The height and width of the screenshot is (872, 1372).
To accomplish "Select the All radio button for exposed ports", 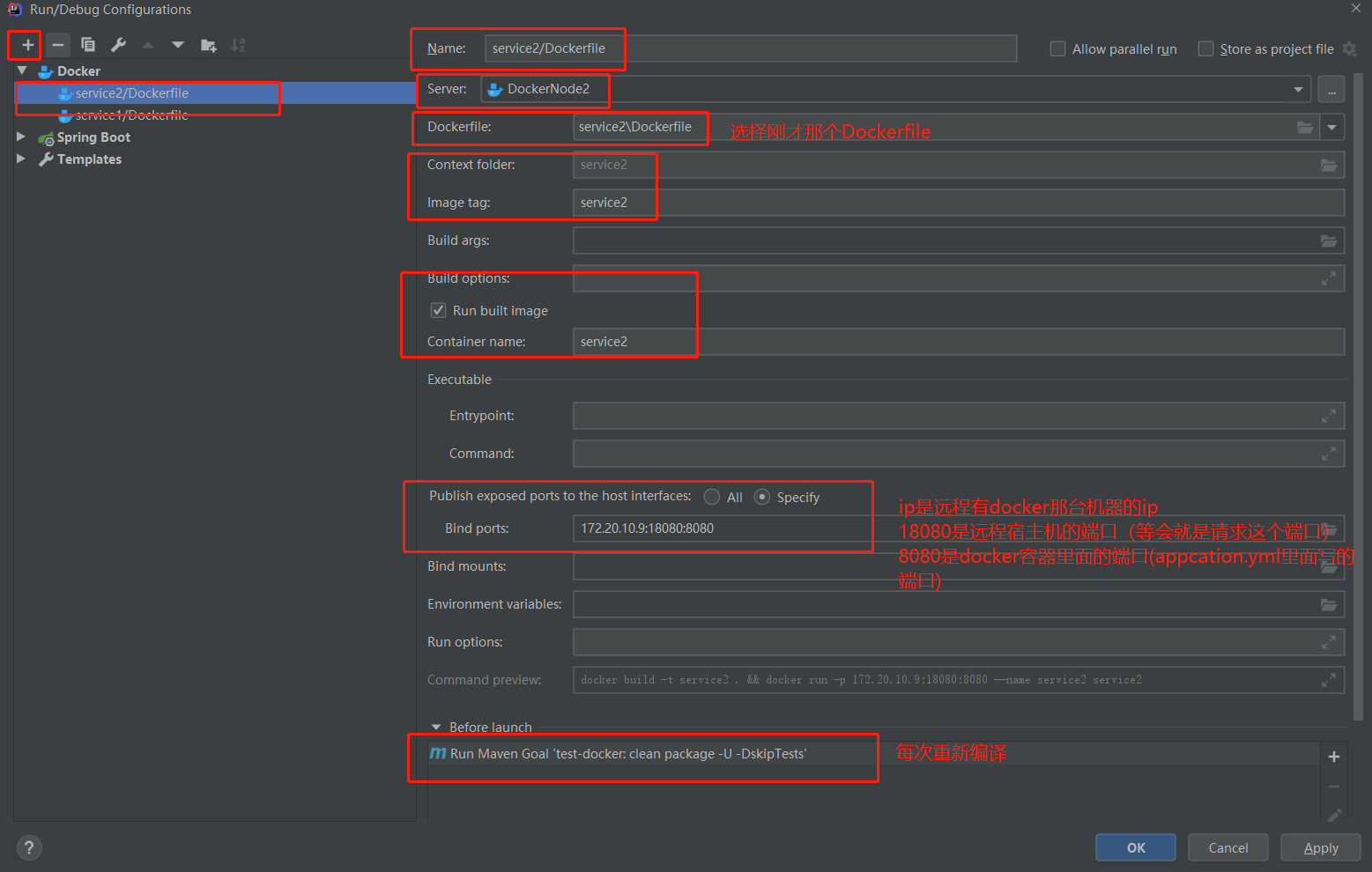I will 711,497.
